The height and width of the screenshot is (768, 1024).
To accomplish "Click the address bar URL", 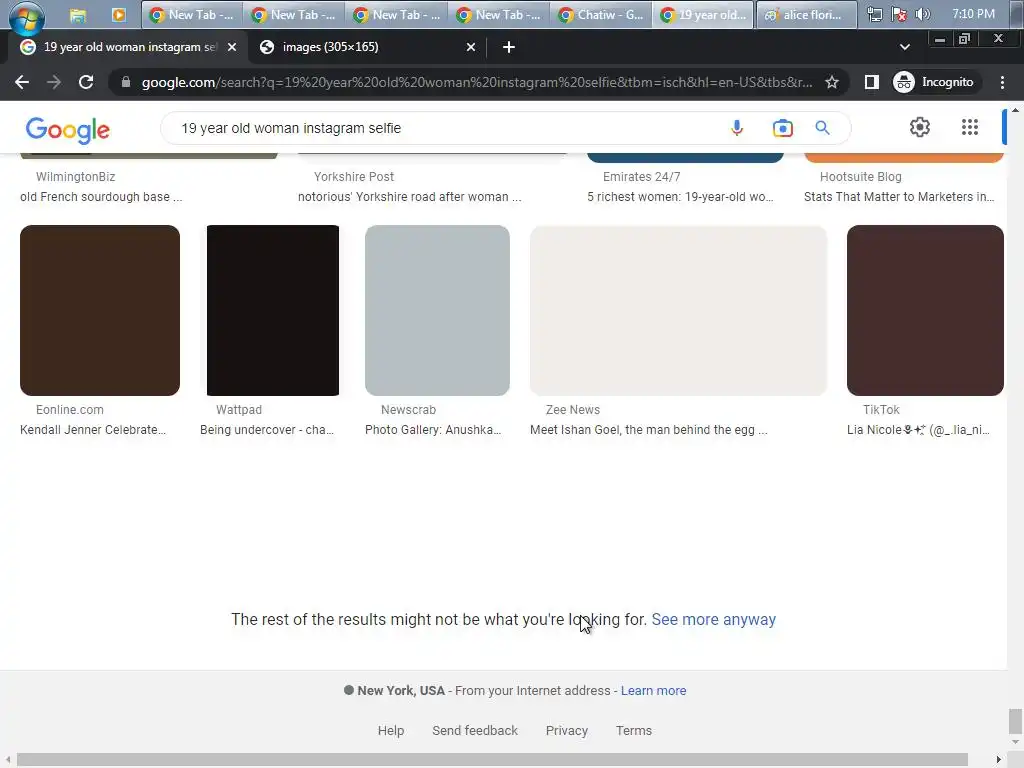I will click(477, 82).
